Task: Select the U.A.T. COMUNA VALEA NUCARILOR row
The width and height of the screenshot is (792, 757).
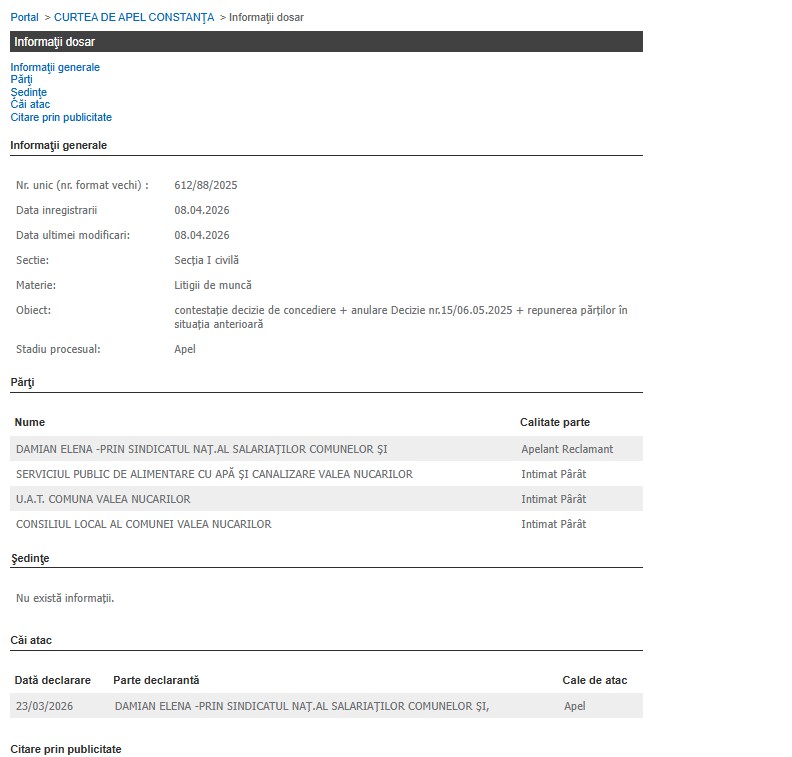Action: click(x=103, y=499)
